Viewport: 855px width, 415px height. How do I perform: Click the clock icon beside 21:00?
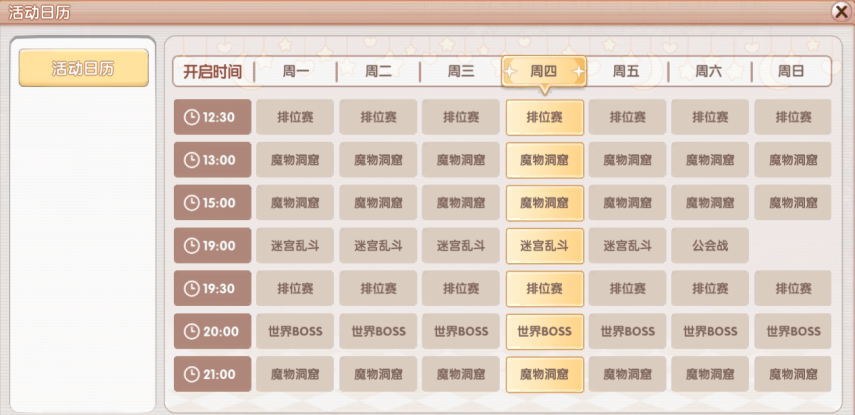coord(191,374)
